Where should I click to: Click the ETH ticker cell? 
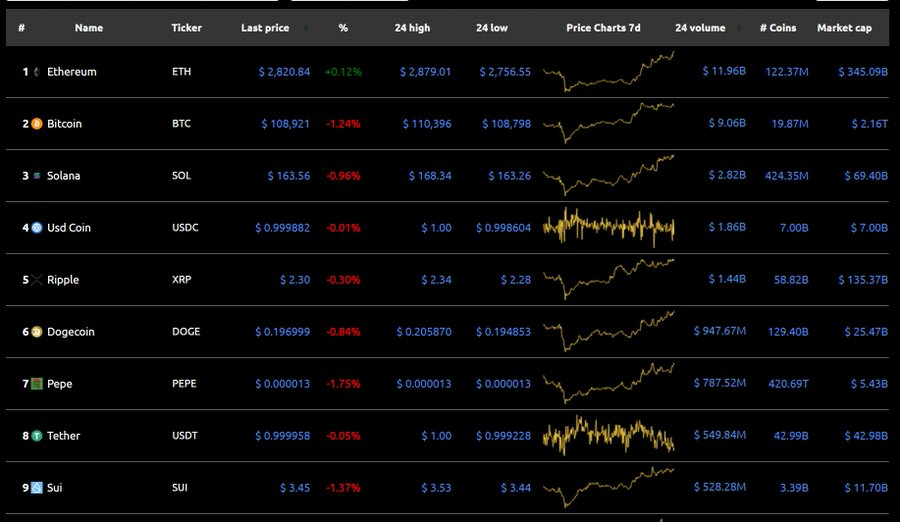181,72
